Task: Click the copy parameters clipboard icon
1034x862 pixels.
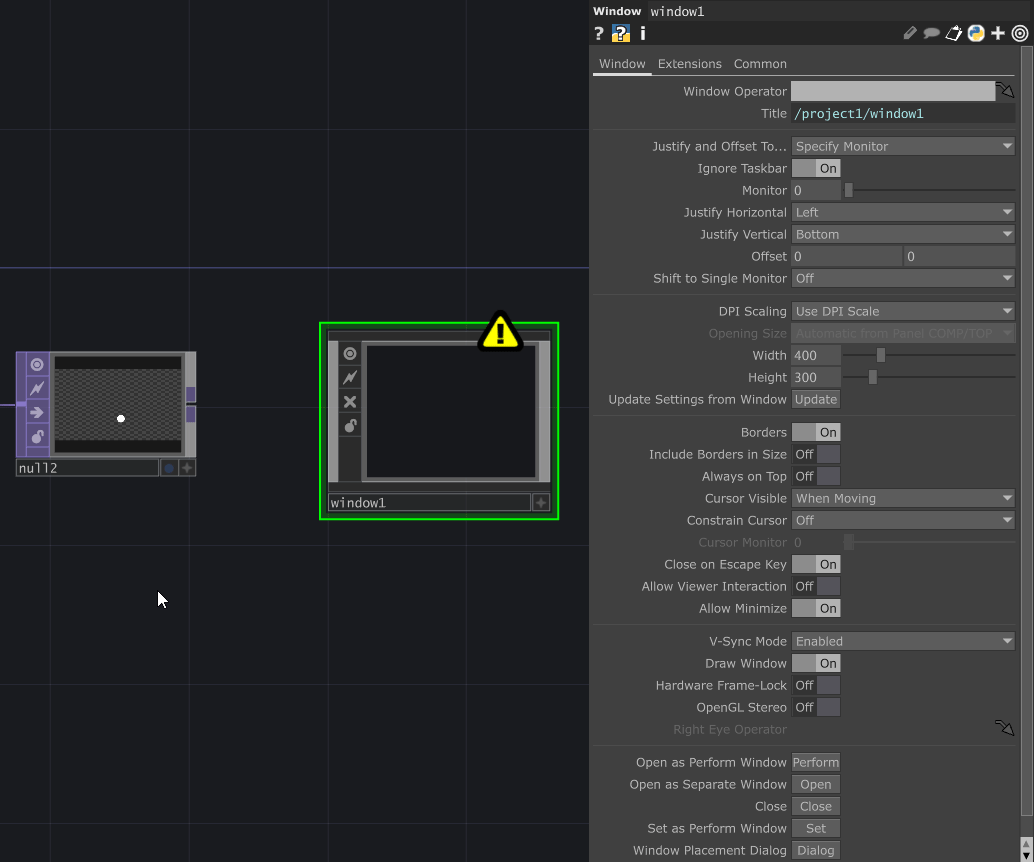Action: tap(953, 33)
